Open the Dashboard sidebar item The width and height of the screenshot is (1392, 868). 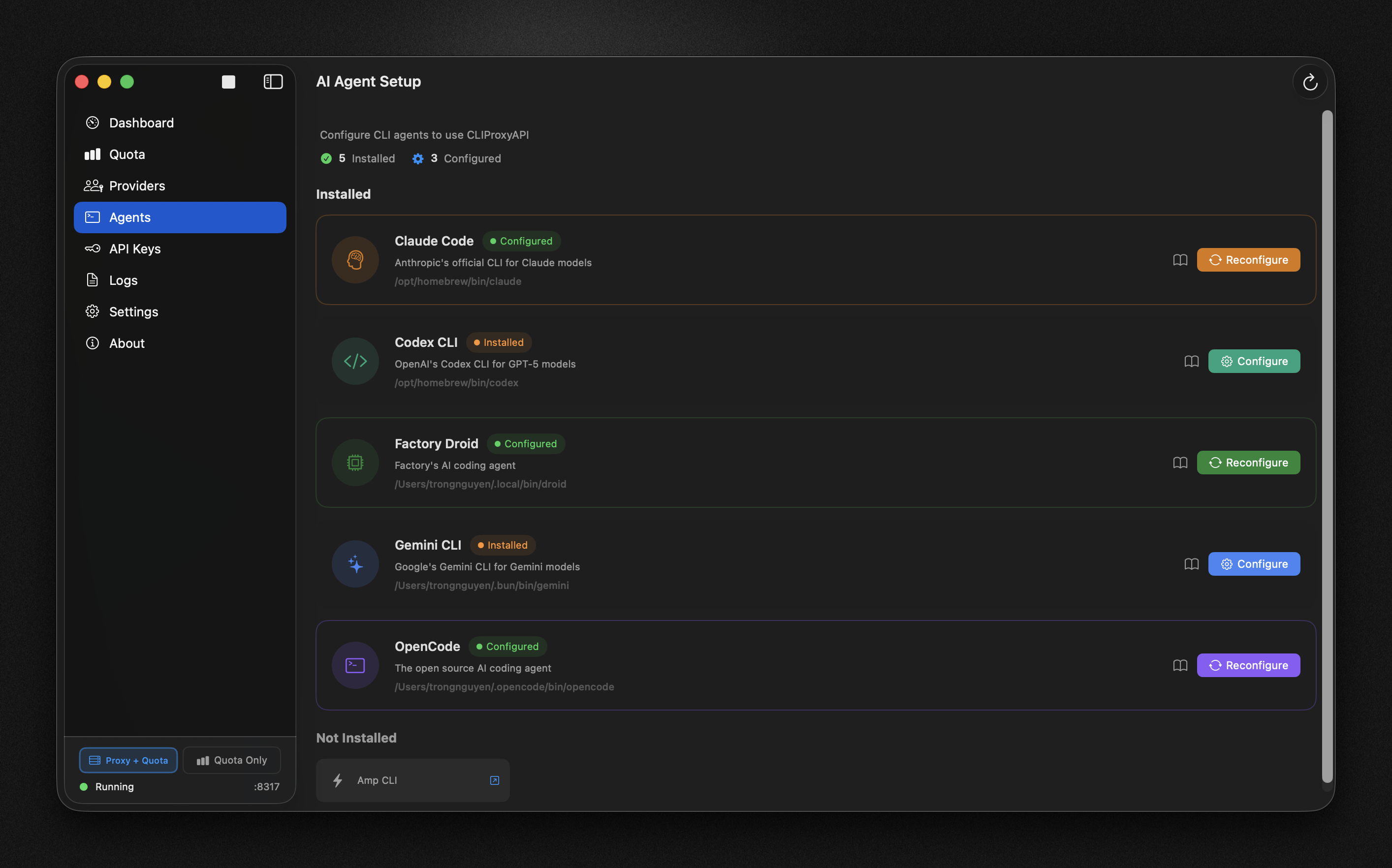click(141, 123)
